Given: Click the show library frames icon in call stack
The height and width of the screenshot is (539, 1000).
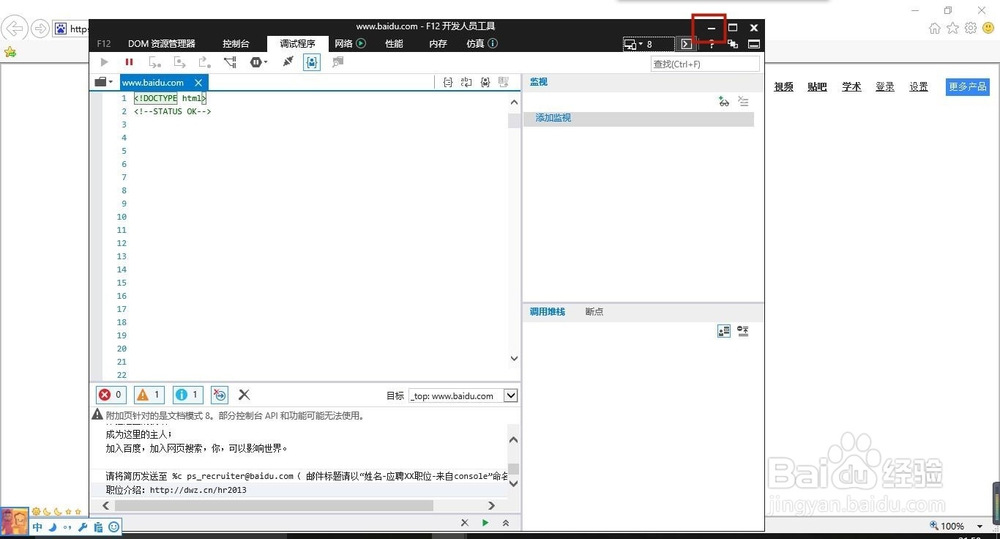Looking at the screenshot, I should click(724, 331).
